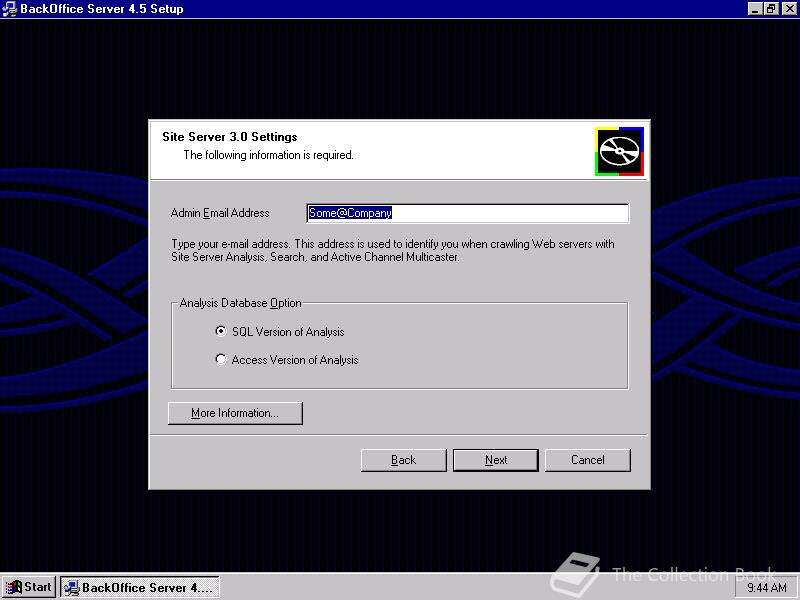The height and width of the screenshot is (600, 800).
Task: Click 'The following information is required' text
Action: 268,155
